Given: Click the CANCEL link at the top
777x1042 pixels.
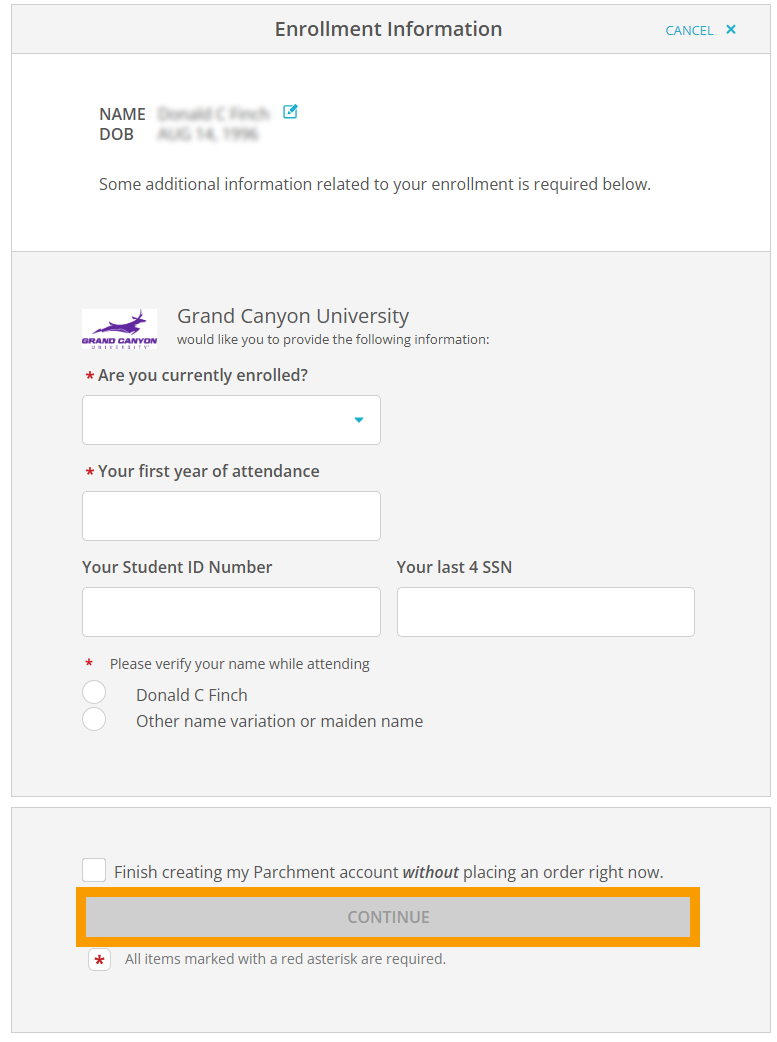Looking at the screenshot, I should [689, 31].
